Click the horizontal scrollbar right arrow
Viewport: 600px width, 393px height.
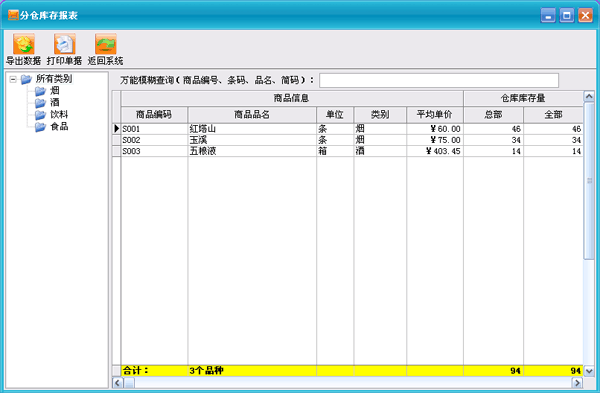tap(577, 382)
